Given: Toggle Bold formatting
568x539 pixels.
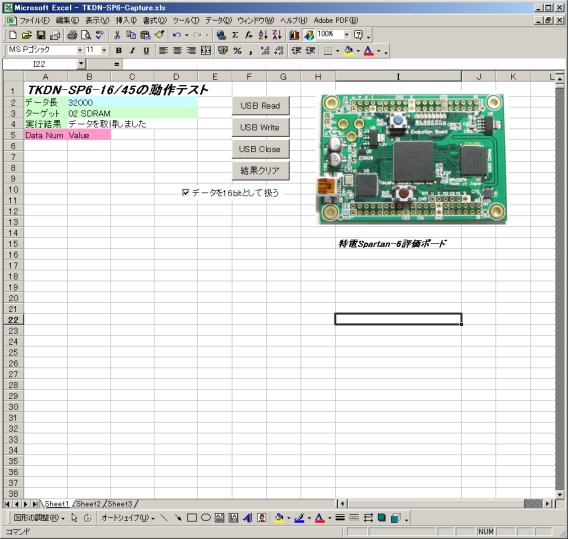Looking at the screenshot, I should coord(118,51).
